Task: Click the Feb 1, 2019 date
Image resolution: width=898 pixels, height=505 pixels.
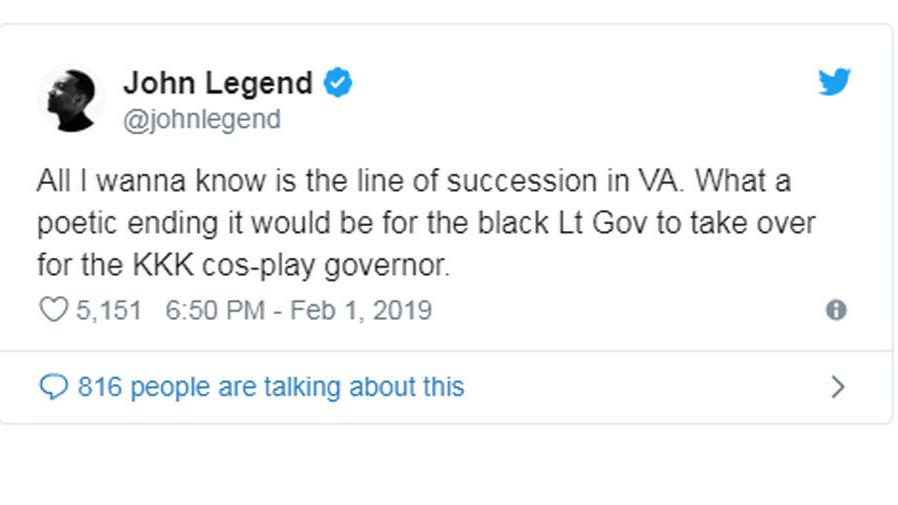Action: (361, 310)
